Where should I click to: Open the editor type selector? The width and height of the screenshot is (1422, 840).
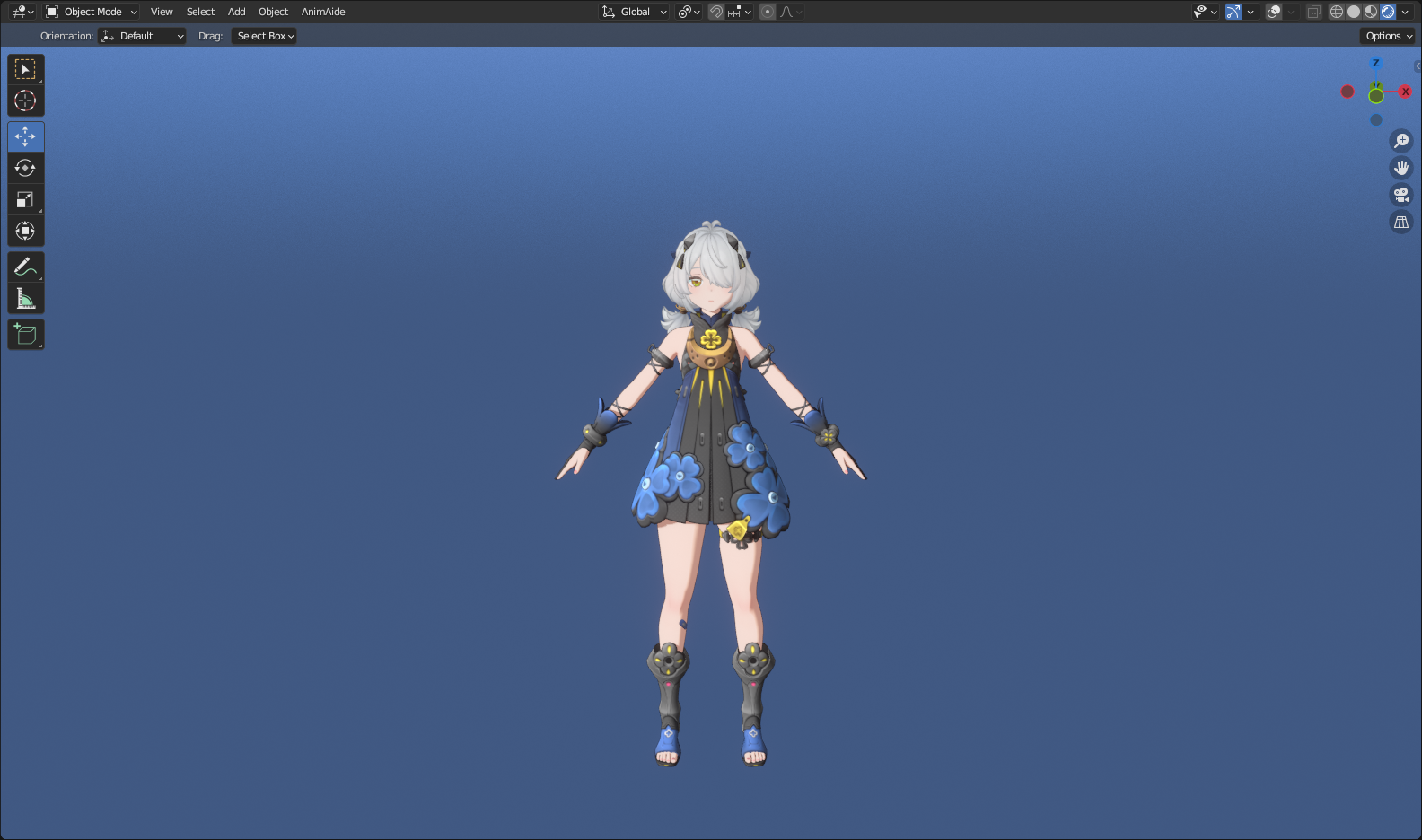pos(22,12)
